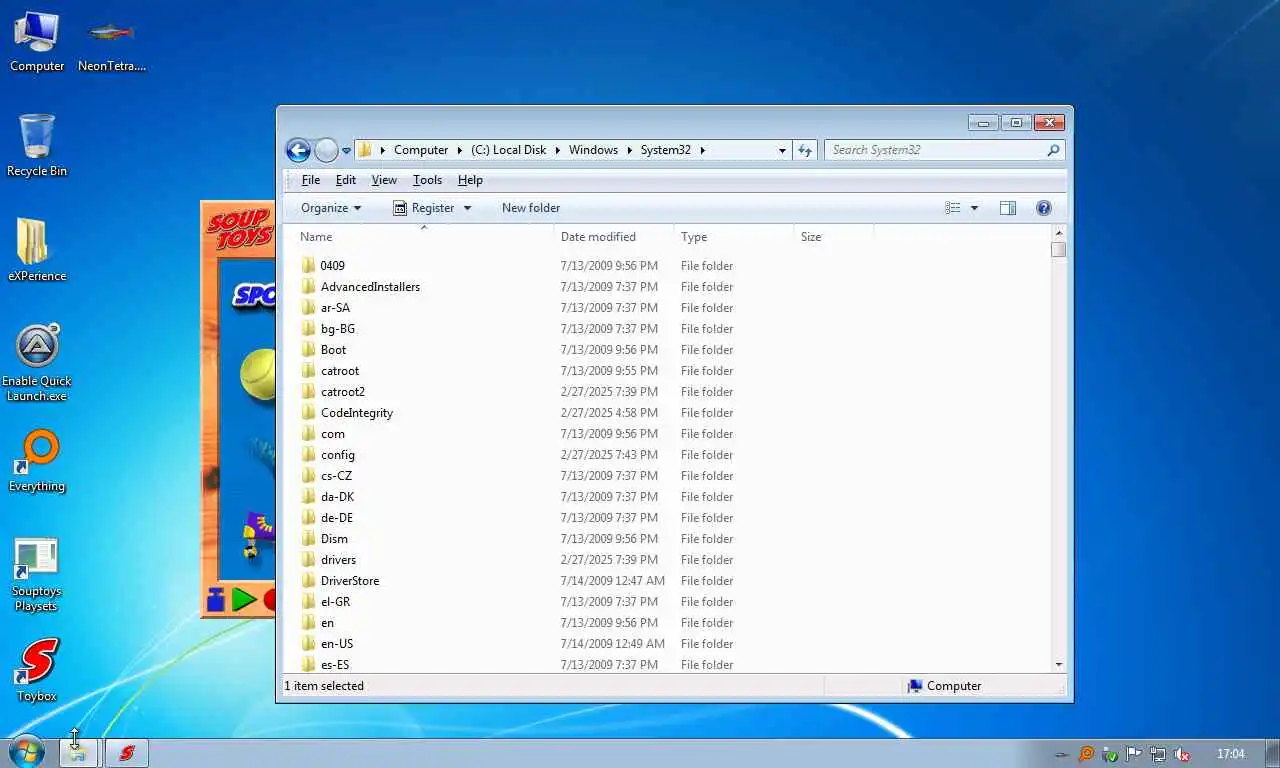Image resolution: width=1280 pixels, height=768 pixels.
Task: Click the New folder button
Action: coord(531,208)
